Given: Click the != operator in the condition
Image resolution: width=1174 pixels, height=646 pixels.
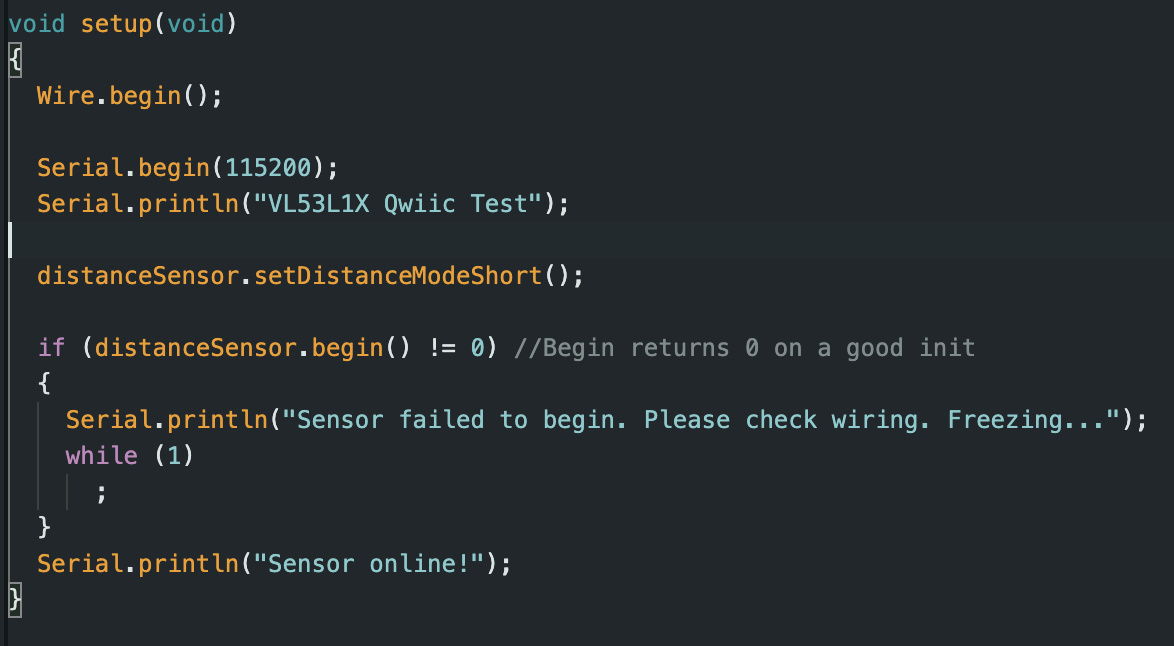Looking at the screenshot, I should point(442,347).
